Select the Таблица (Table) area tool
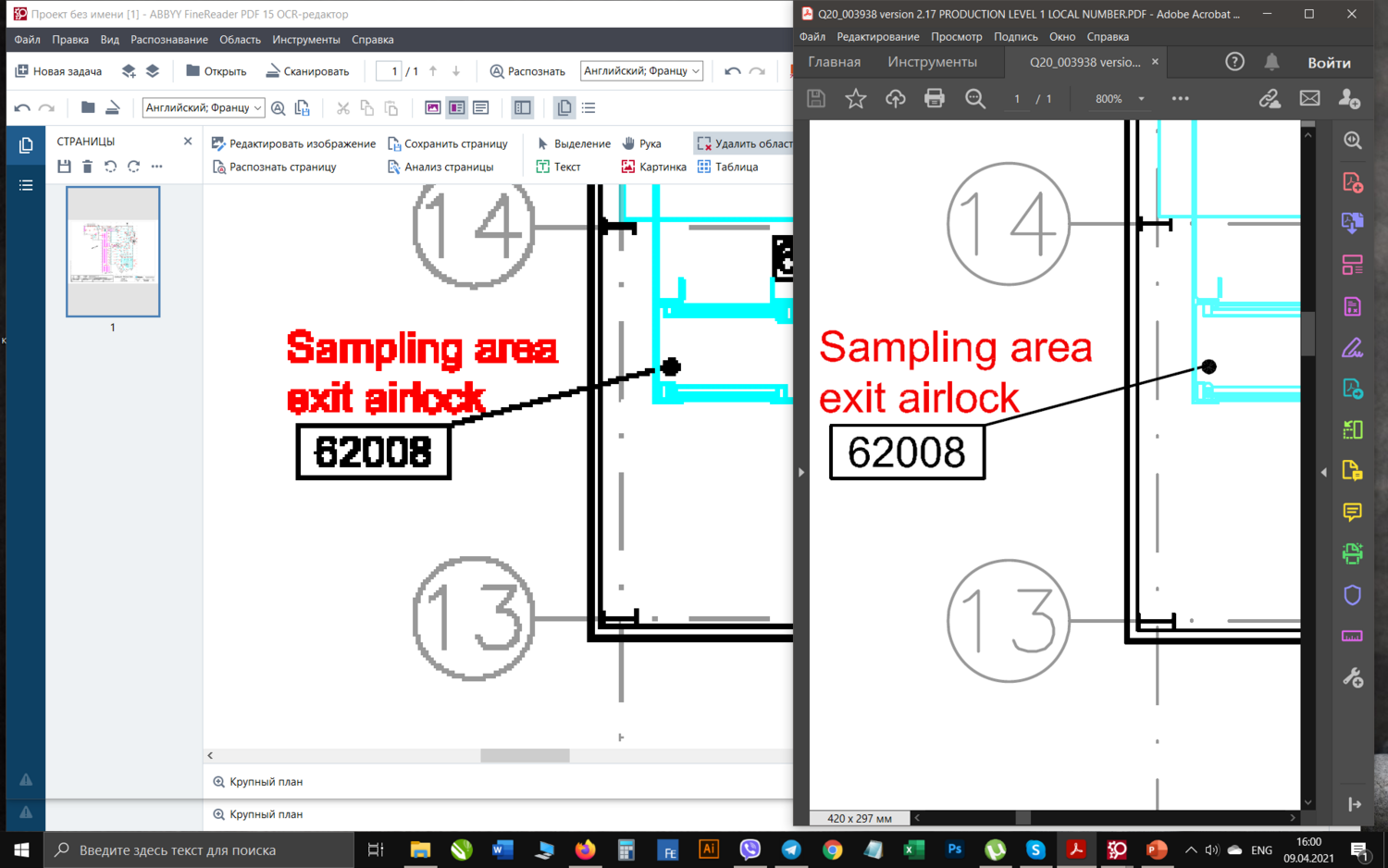Screen dimensions: 1388x868 click(727, 167)
